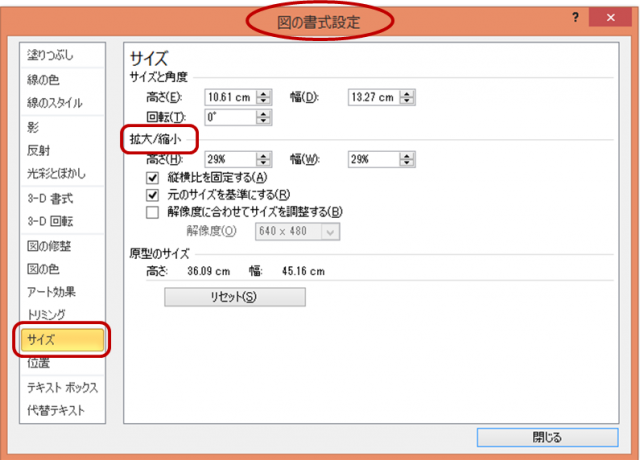Screen dimensions: 640x460
Task: Enable 解像度に合わせてサイズを調整する checkbox
Action: tap(153, 212)
